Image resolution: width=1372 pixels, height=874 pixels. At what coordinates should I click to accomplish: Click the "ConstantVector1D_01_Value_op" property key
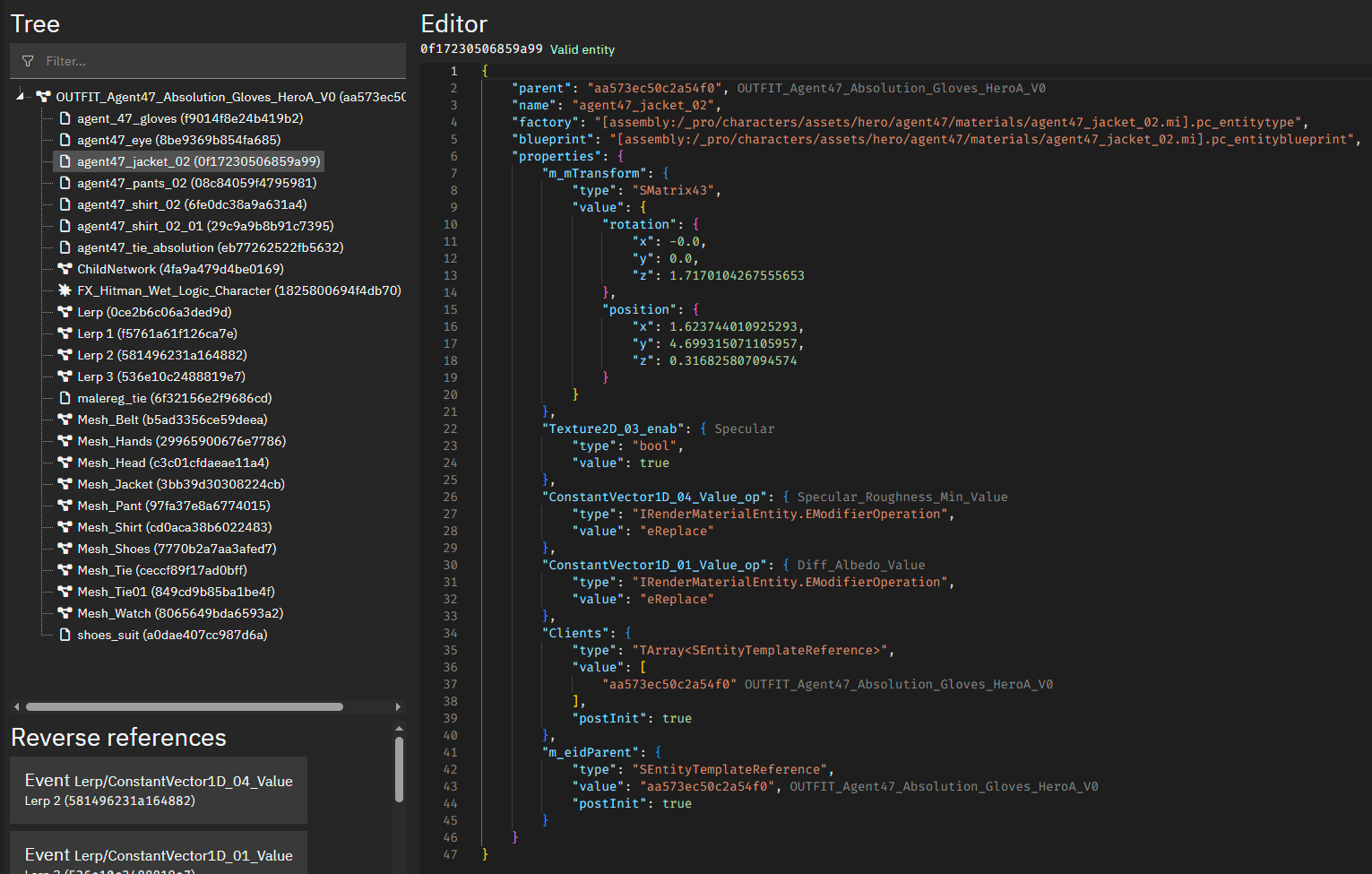(x=655, y=565)
